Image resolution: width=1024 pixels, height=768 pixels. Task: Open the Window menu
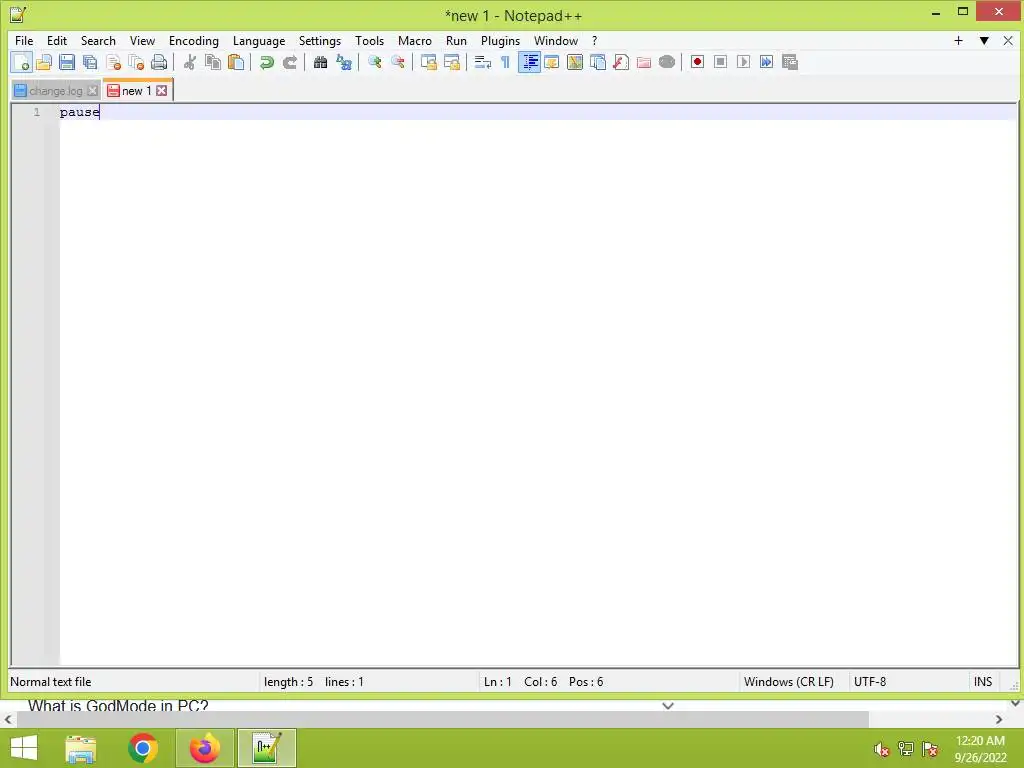coord(556,40)
